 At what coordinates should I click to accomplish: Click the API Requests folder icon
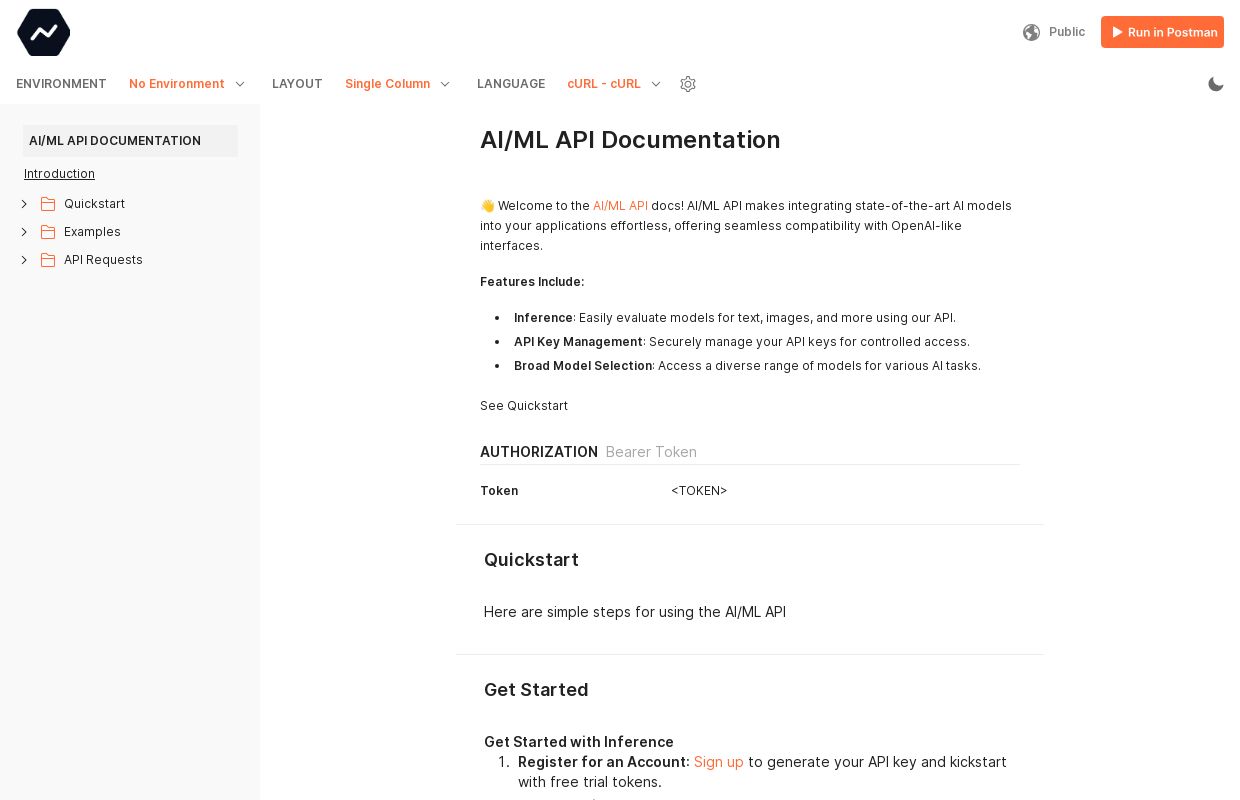point(48,260)
